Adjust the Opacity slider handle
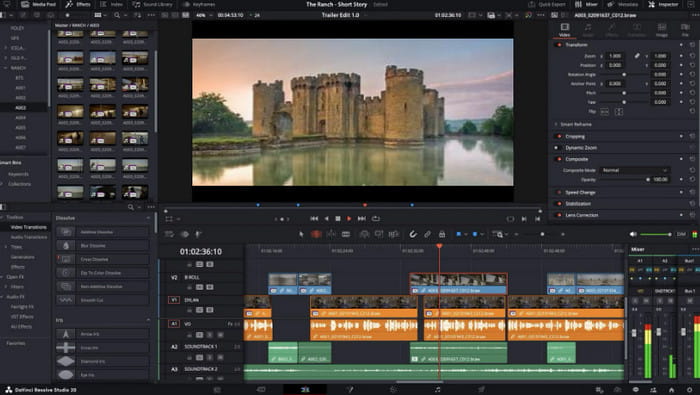 (647, 180)
